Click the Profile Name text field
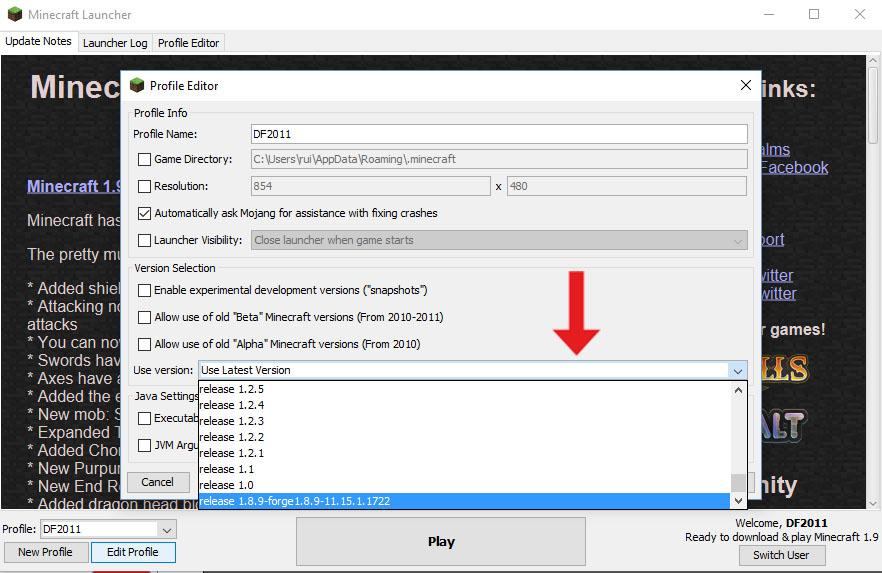This screenshot has width=882, height=573. pos(498,133)
